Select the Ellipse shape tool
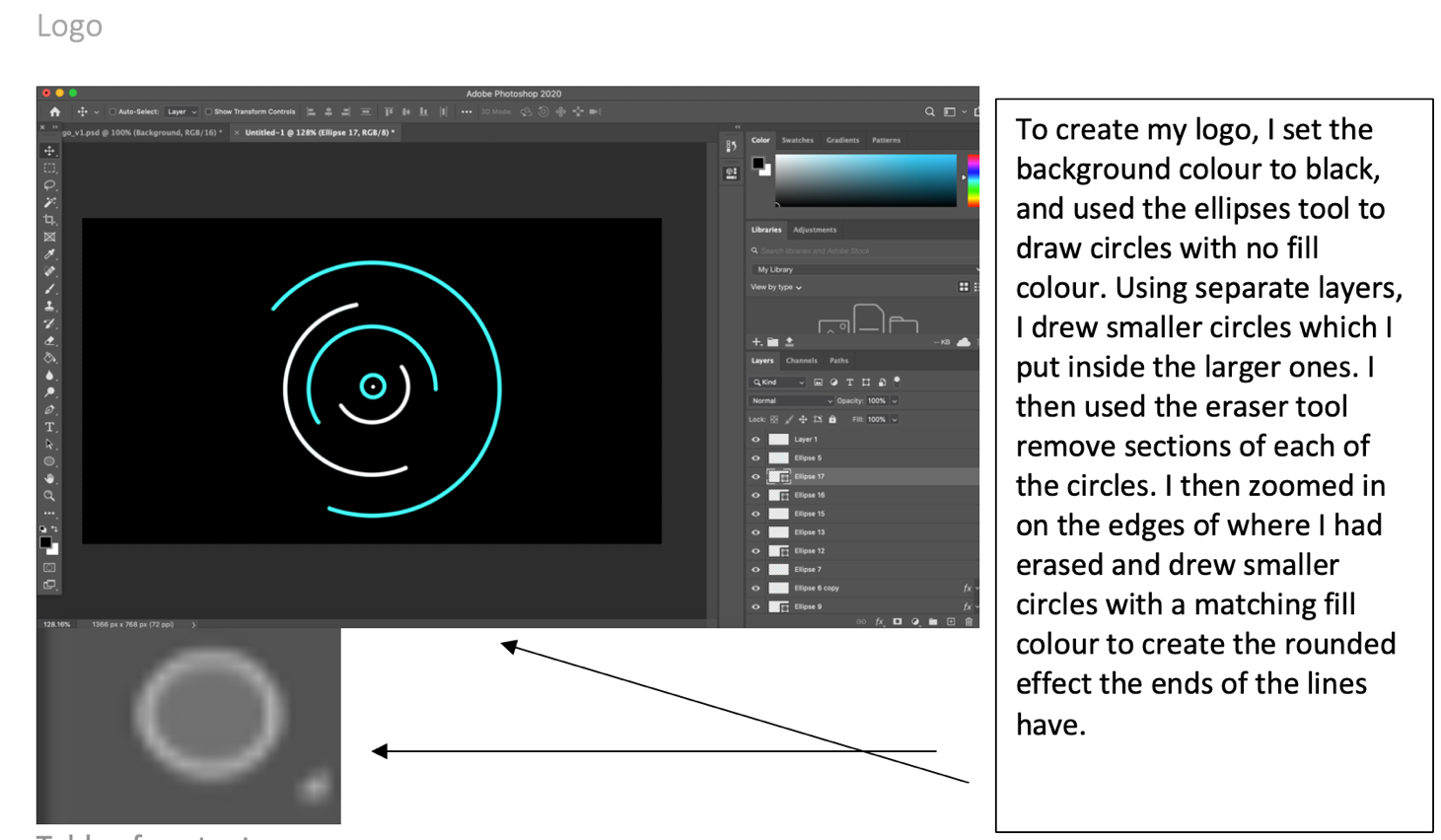 pyautogui.click(x=49, y=461)
